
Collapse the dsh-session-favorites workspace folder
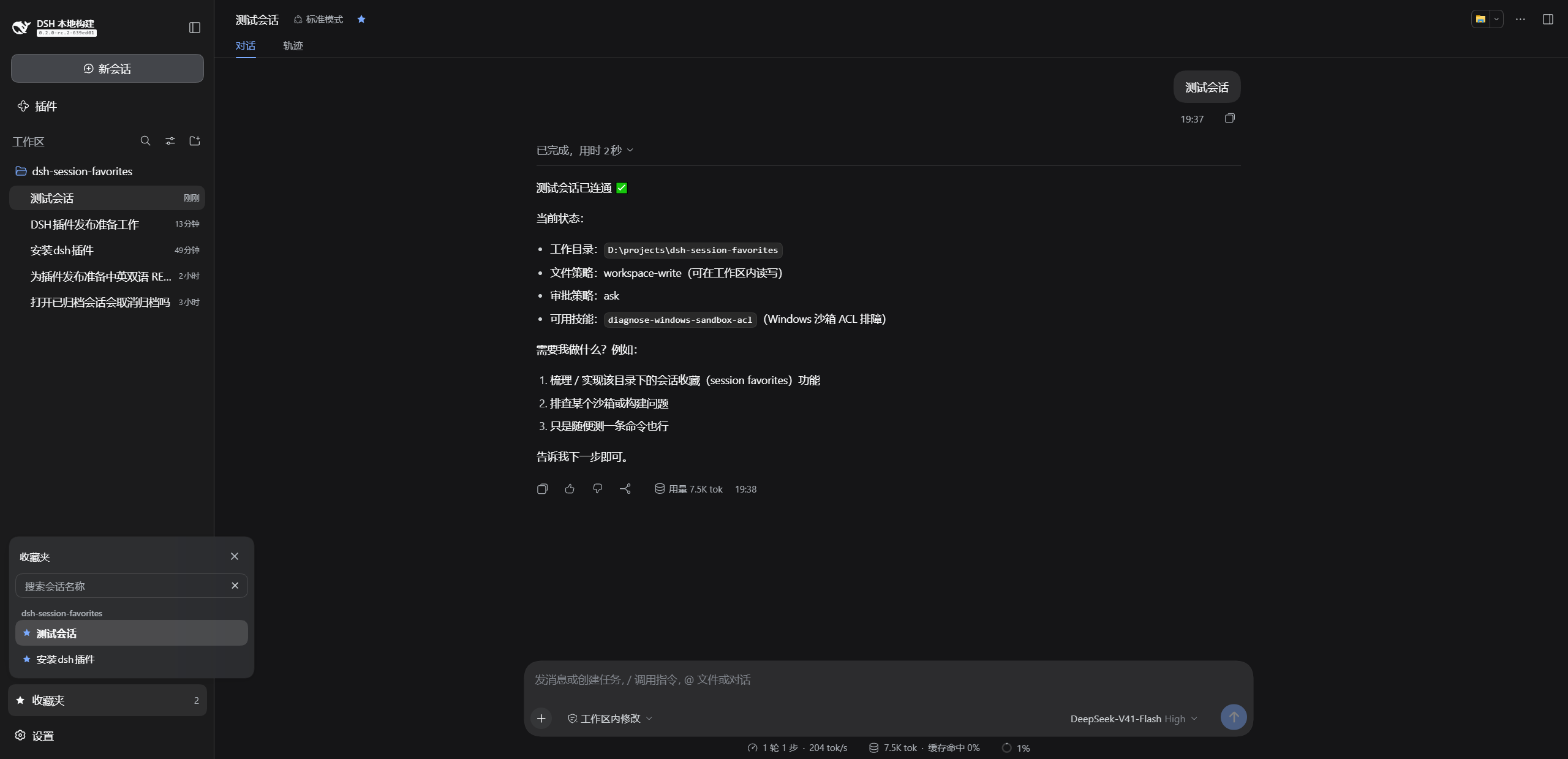pyautogui.click(x=74, y=171)
